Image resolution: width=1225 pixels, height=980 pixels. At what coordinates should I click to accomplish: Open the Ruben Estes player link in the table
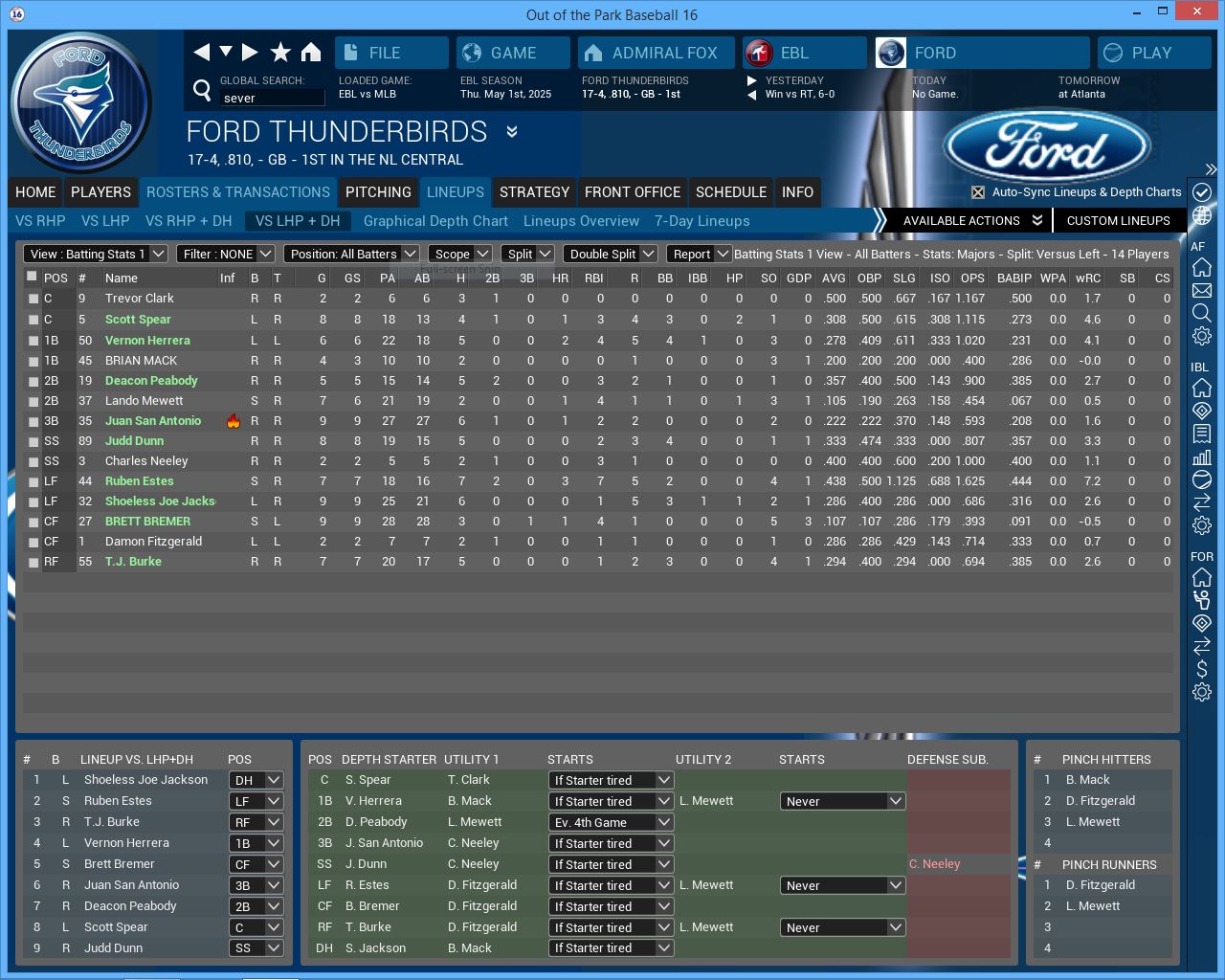(140, 481)
